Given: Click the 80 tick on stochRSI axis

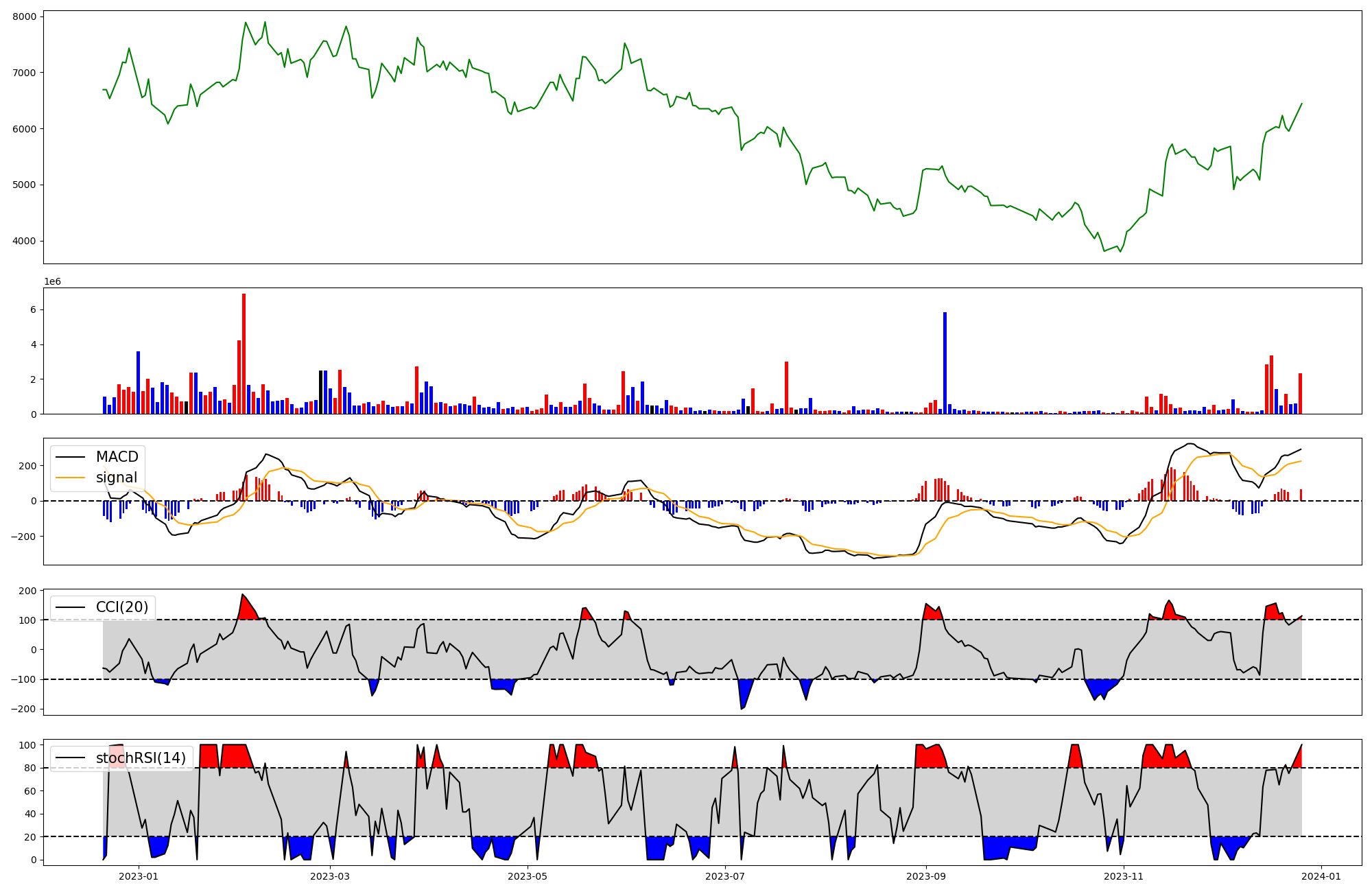Looking at the screenshot, I should [31, 768].
